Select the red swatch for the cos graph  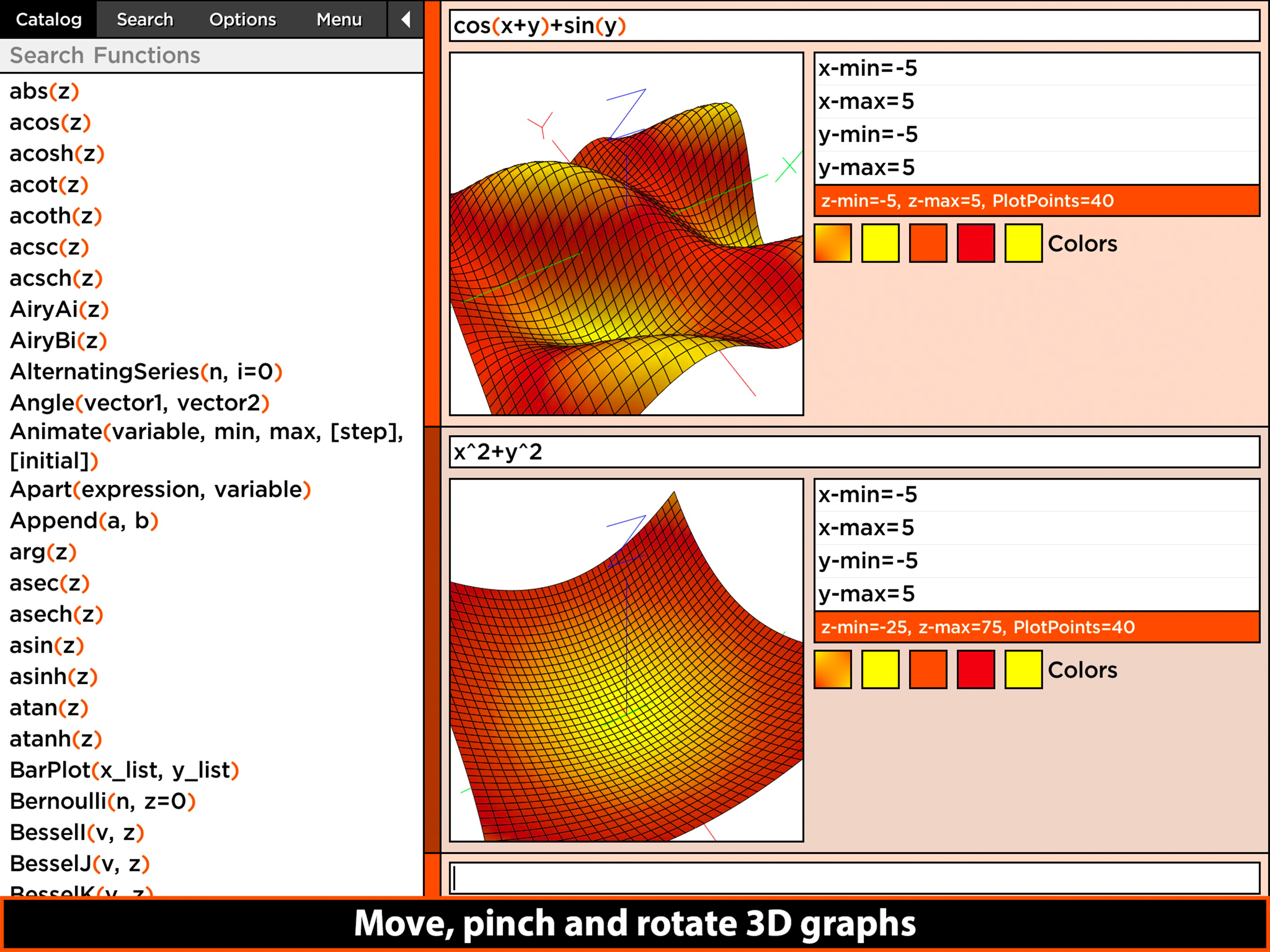pos(975,244)
